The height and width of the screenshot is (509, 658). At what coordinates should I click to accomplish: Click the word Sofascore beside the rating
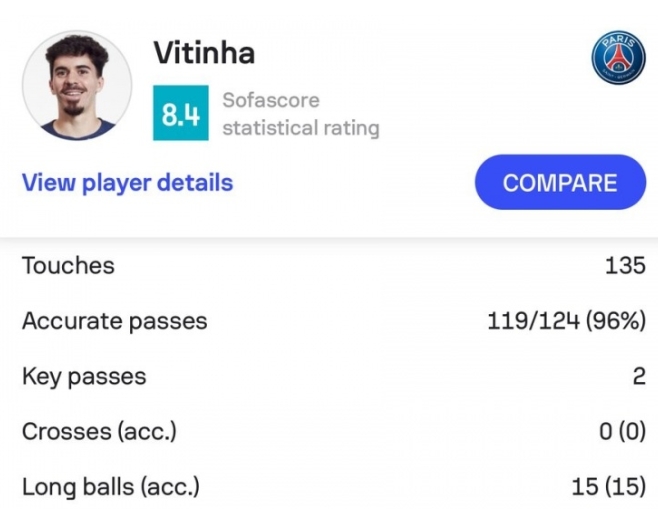pos(270,100)
